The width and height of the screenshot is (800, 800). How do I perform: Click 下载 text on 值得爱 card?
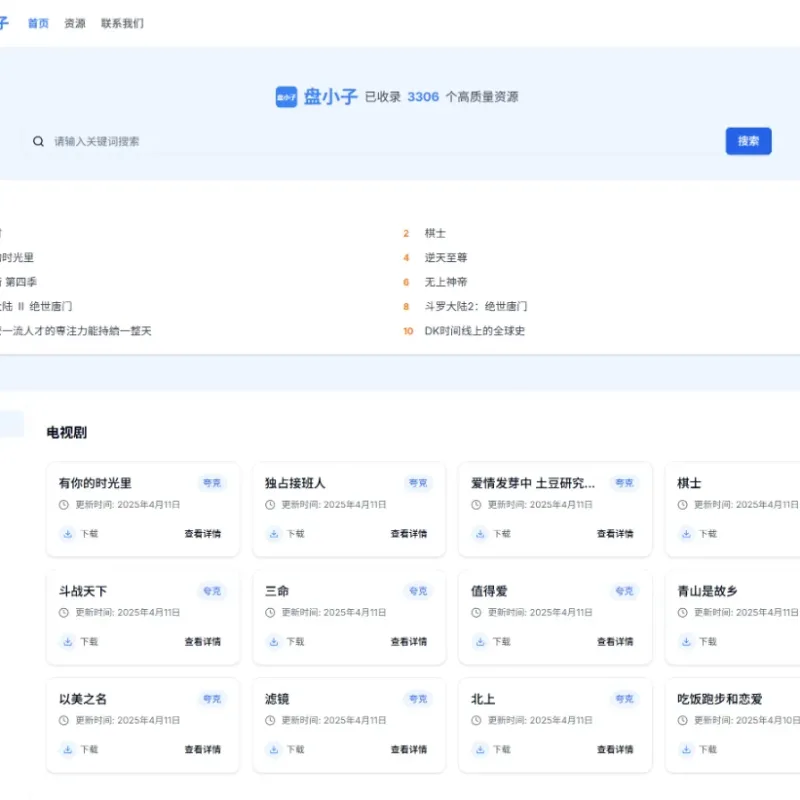pyautogui.click(x=502, y=641)
